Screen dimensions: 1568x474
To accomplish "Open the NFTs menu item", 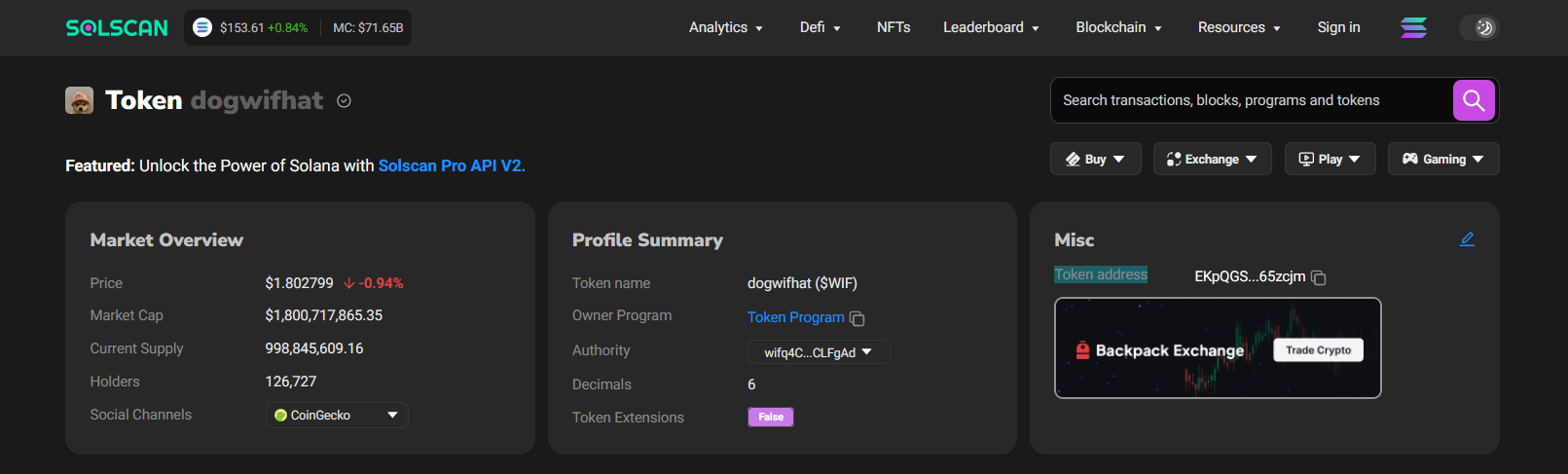I will point(893,27).
